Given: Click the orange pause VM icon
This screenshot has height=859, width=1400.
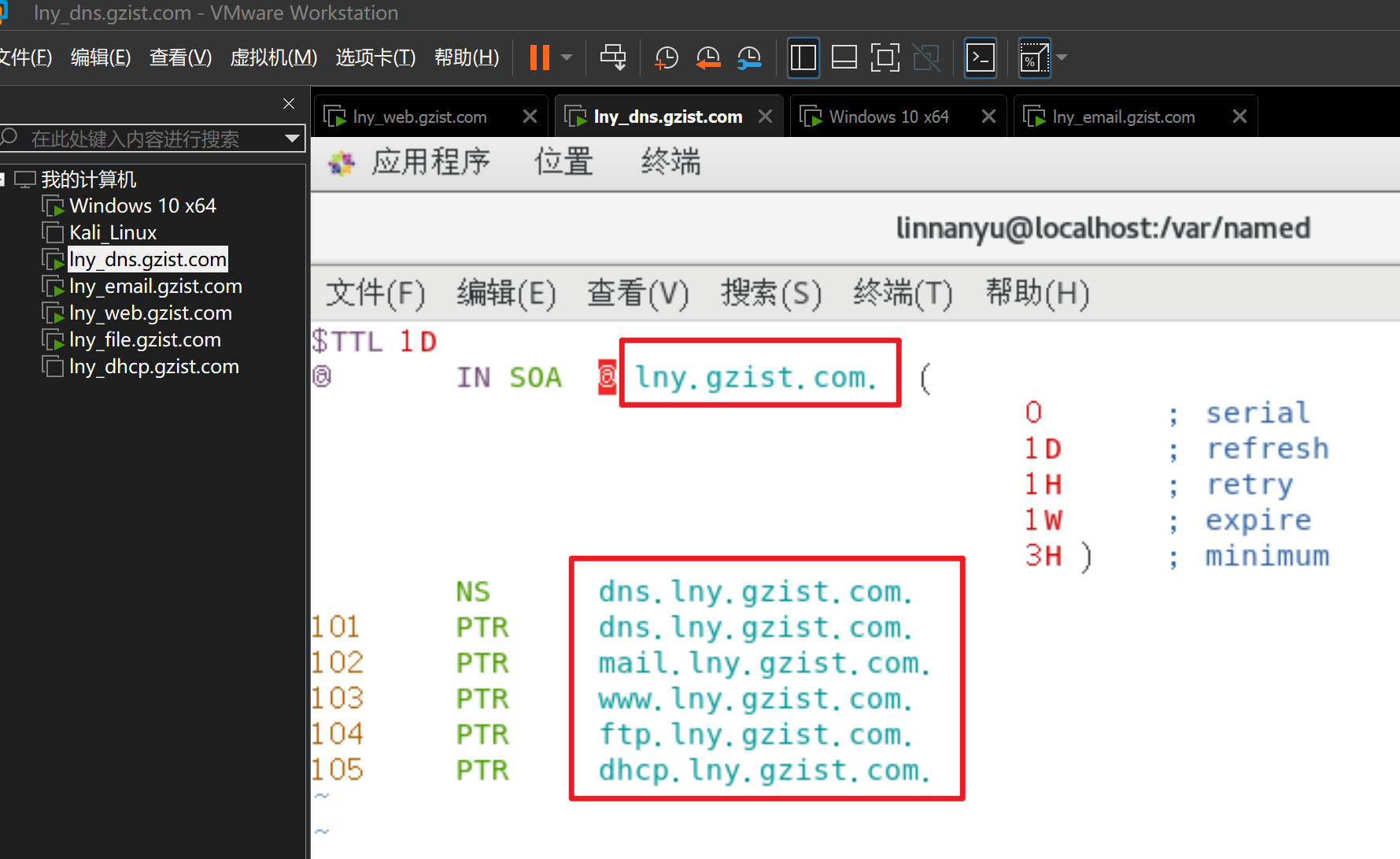Looking at the screenshot, I should coord(540,57).
